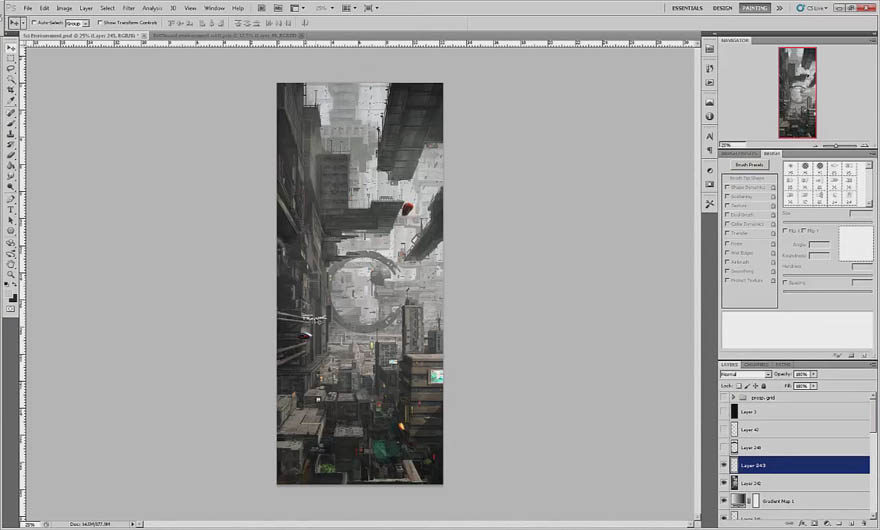Select the Brush tool
This screenshot has height=530, width=880.
click(x=11, y=124)
